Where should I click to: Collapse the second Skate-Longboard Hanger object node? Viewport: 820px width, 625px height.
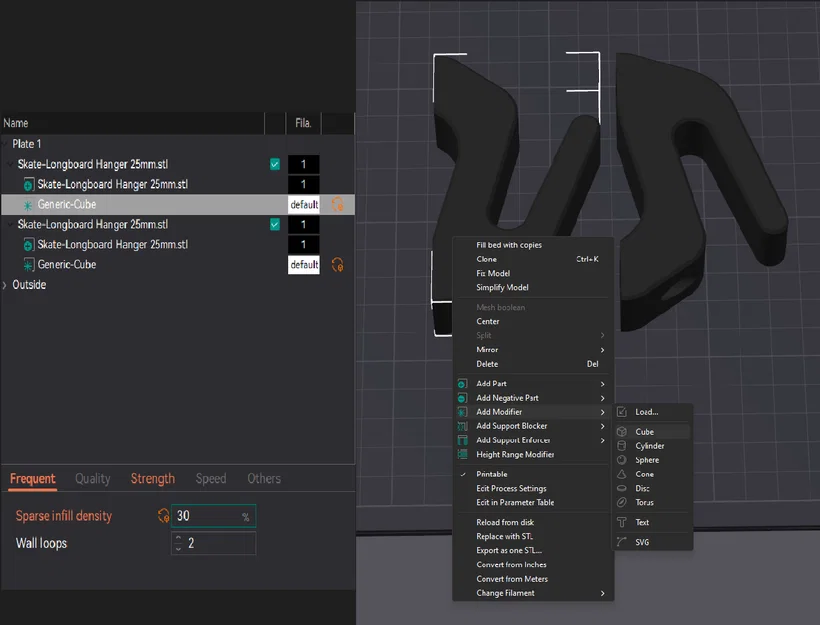coord(10,224)
